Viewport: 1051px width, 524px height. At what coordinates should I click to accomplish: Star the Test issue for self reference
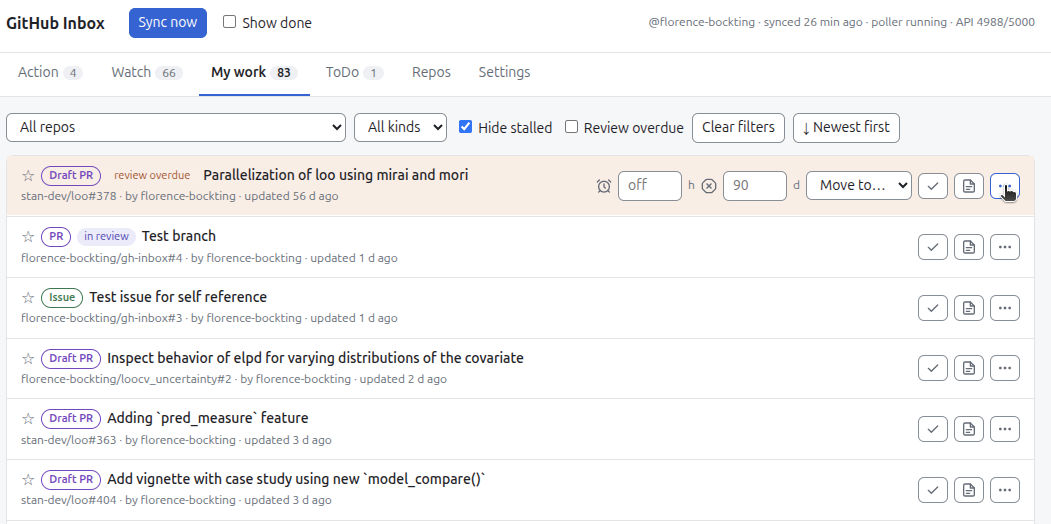[x=27, y=298]
